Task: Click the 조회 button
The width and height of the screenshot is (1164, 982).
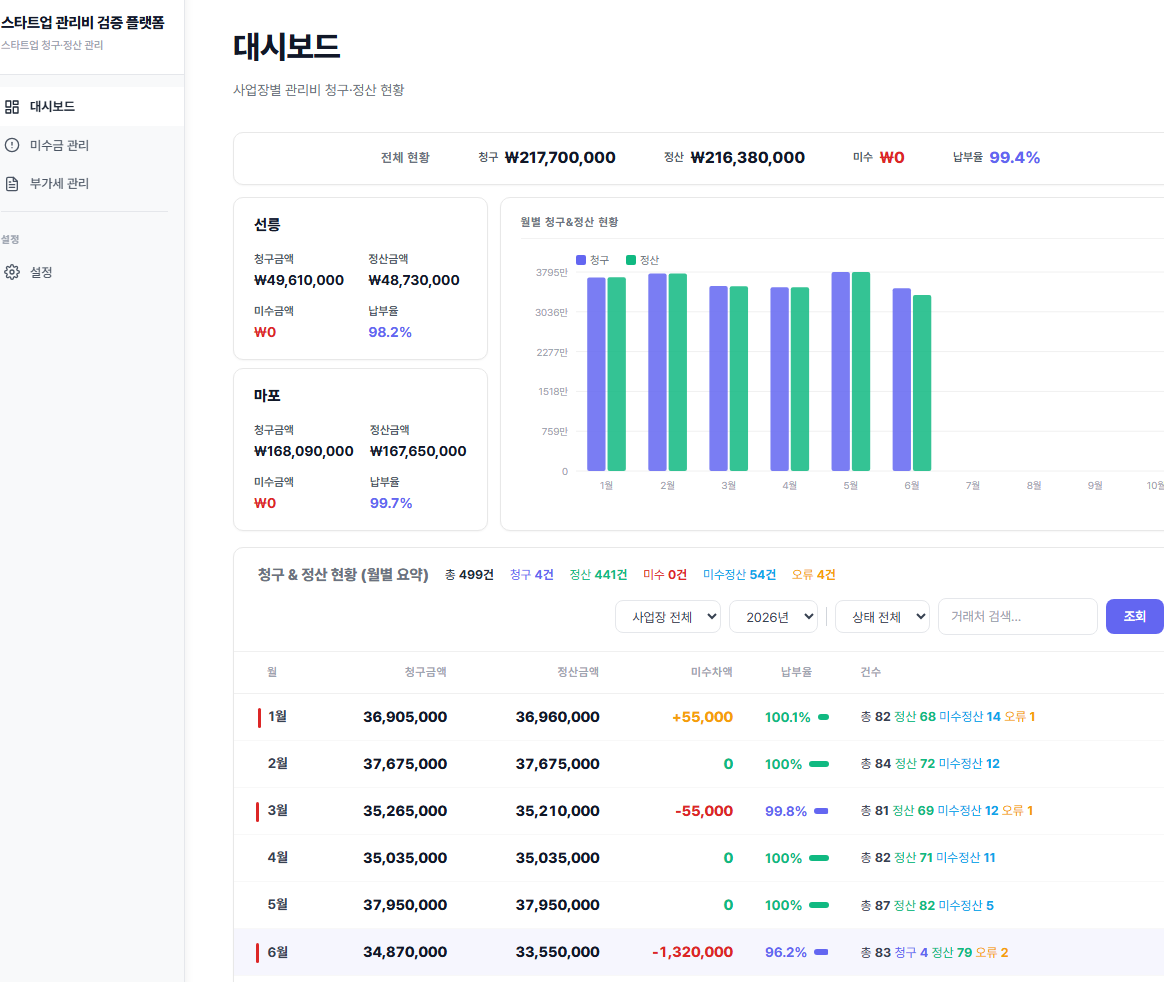Action: 1134,617
